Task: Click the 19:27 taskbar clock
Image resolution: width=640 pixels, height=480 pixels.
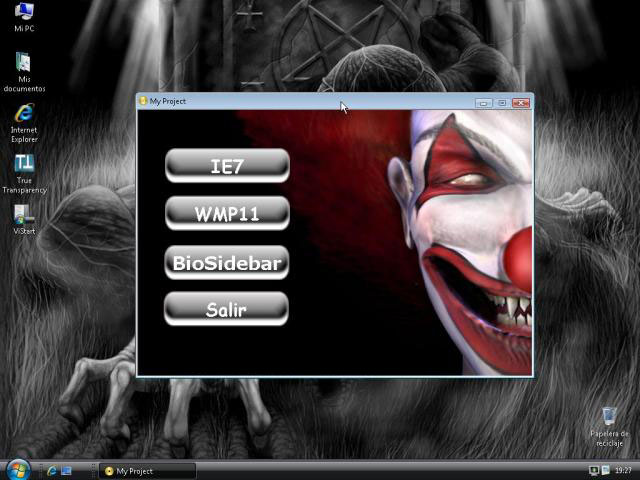Action: [x=623, y=471]
